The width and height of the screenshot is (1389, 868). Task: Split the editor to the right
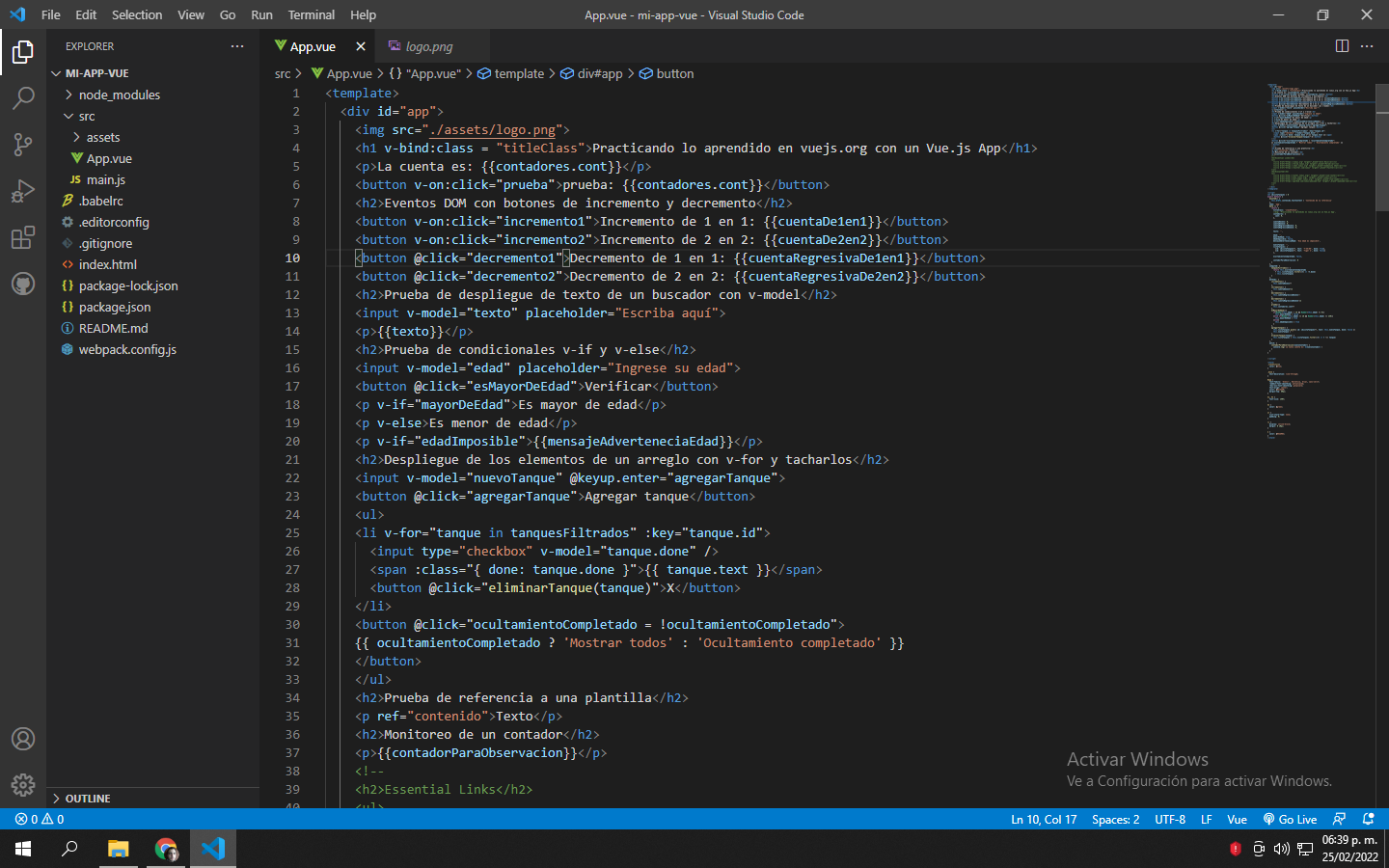click(1342, 46)
